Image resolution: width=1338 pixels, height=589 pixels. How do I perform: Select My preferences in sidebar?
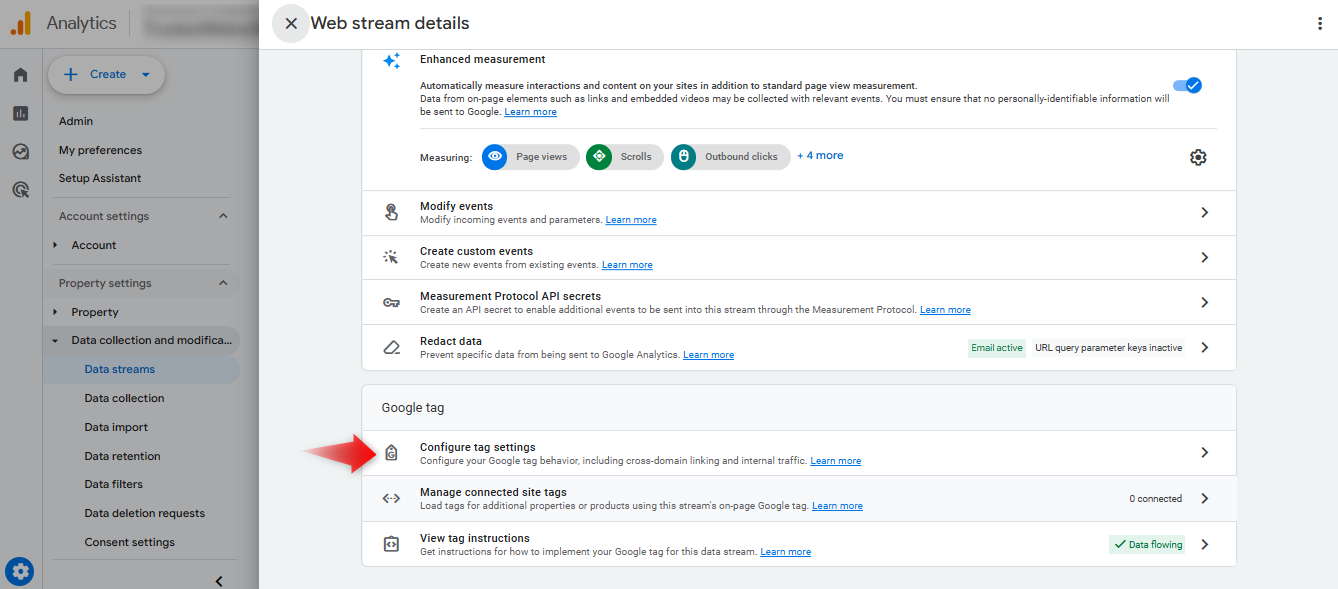(100, 150)
